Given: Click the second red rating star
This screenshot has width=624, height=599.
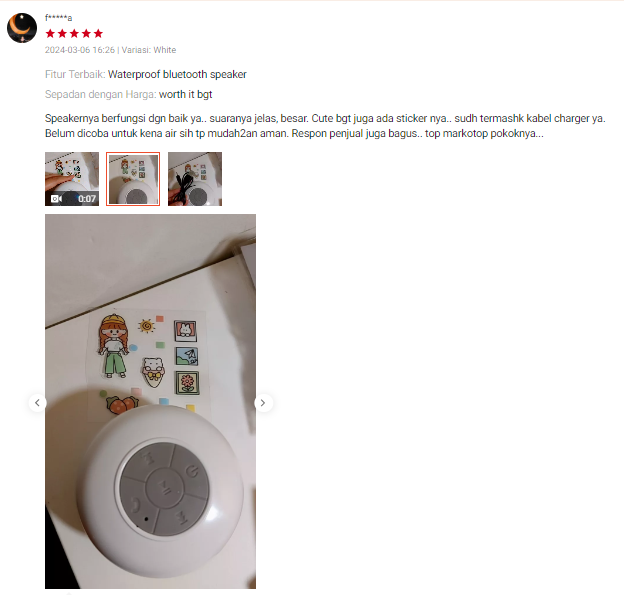Looking at the screenshot, I should tap(62, 33).
